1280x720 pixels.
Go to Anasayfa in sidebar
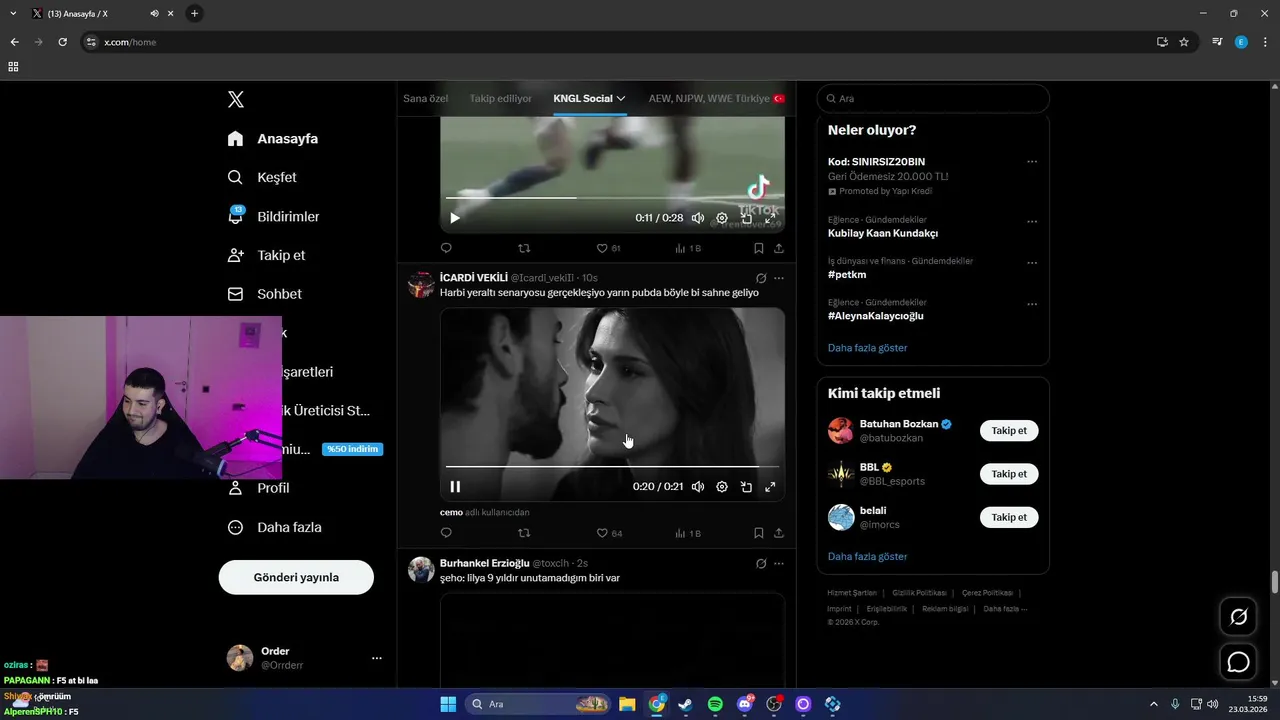pos(273,138)
